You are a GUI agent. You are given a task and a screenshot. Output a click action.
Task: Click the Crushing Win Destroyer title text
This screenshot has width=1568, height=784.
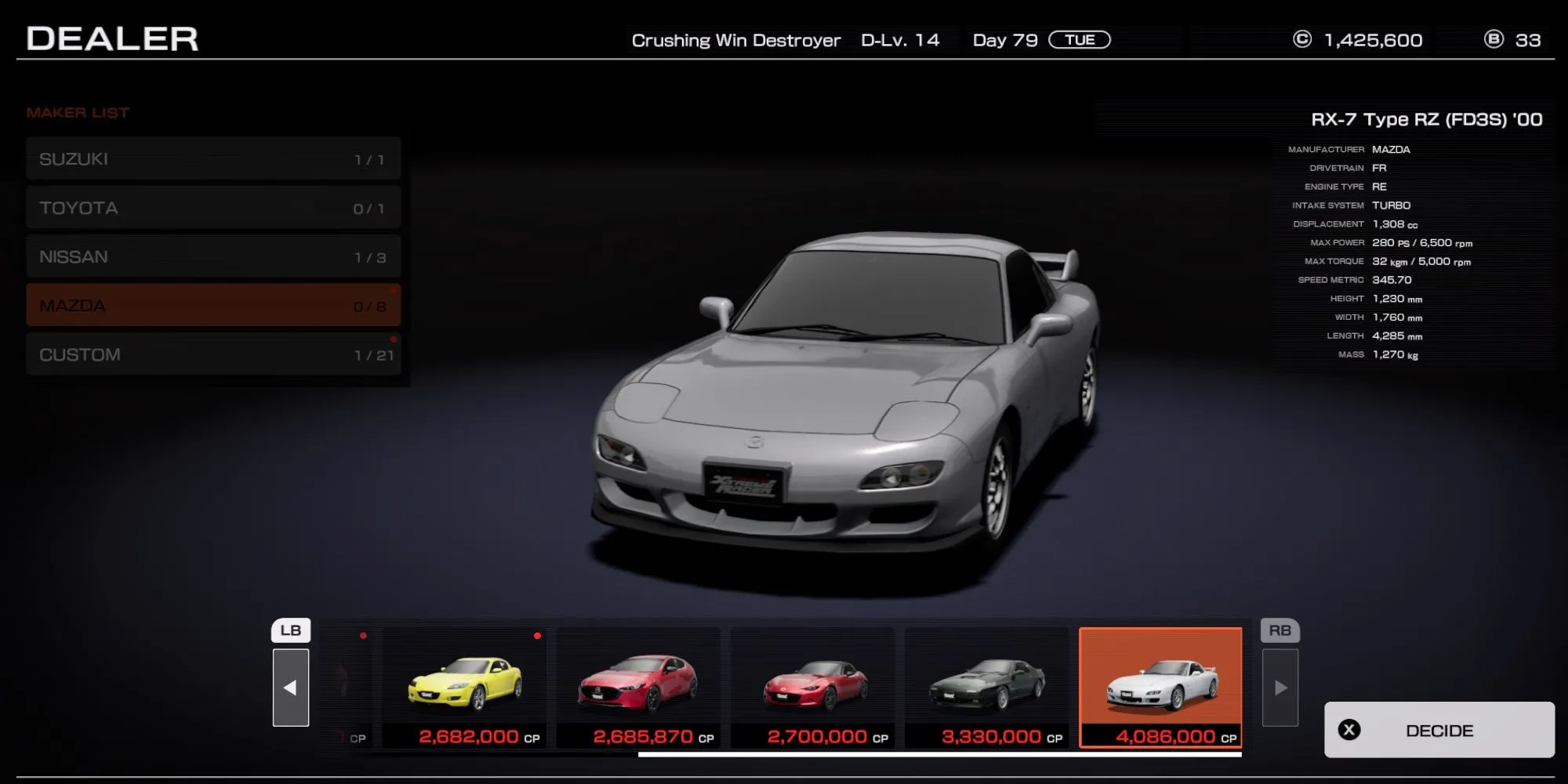pyautogui.click(x=736, y=40)
